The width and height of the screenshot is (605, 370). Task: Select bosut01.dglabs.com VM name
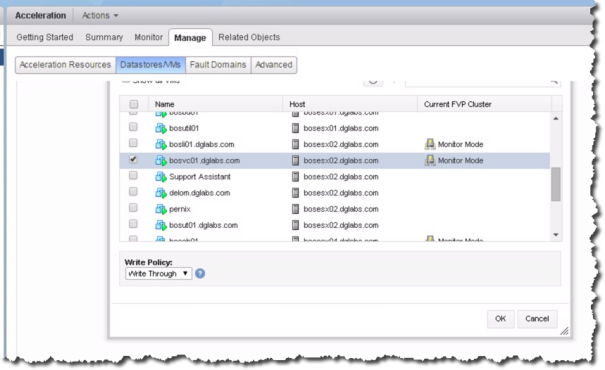[x=203, y=225]
